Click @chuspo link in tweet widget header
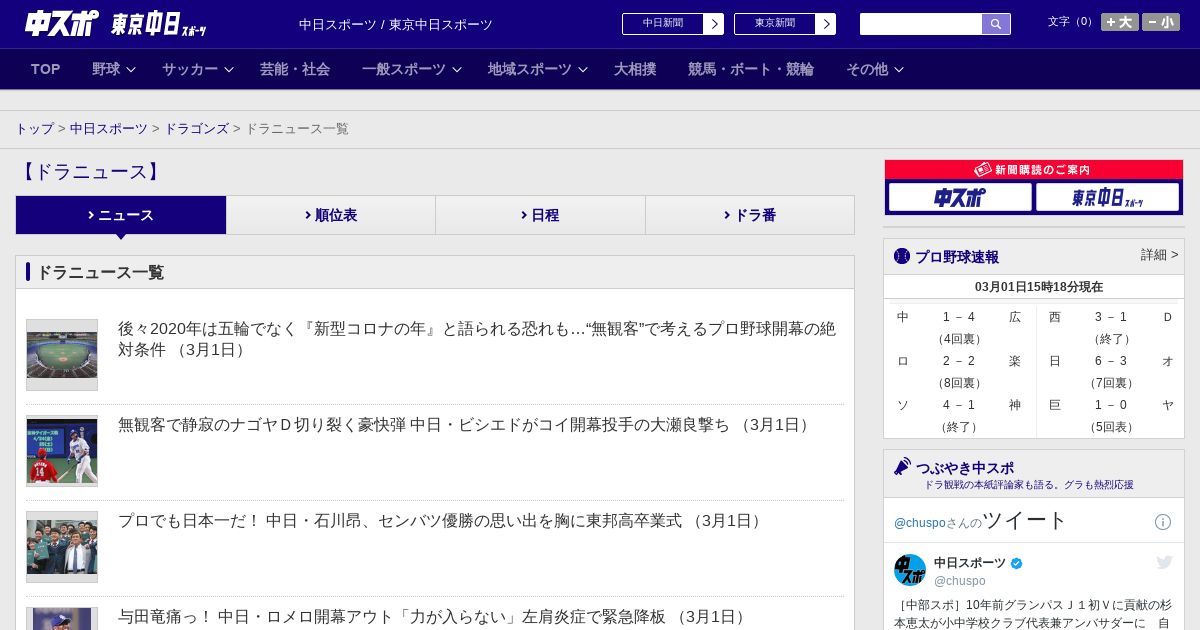 tap(919, 523)
